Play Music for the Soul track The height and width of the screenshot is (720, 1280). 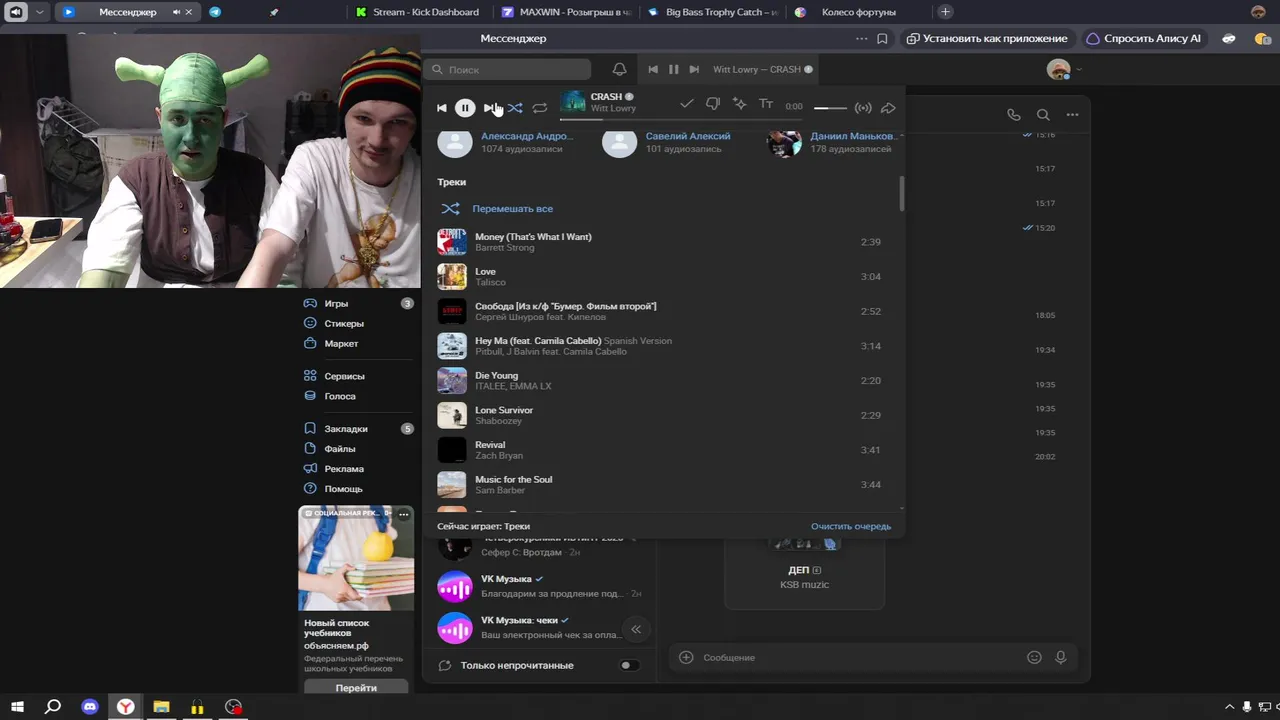pos(661,485)
